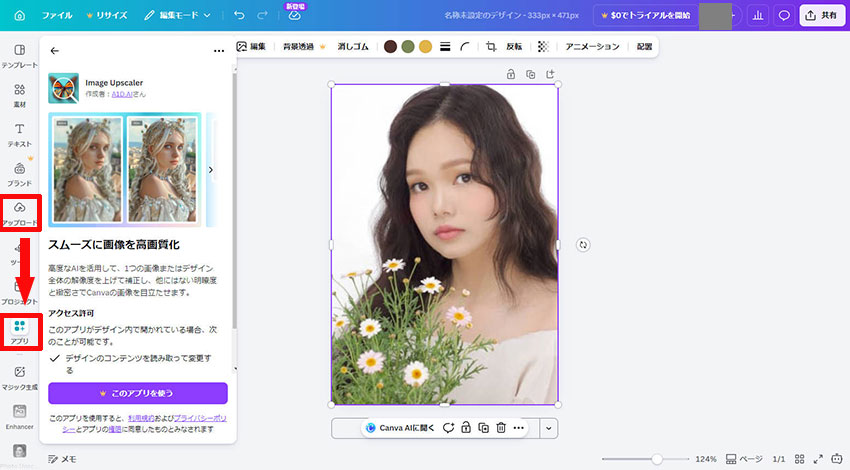Click the 共有 share button
The height and width of the screenshot is (470, 850).
click(x=822, y=15)
